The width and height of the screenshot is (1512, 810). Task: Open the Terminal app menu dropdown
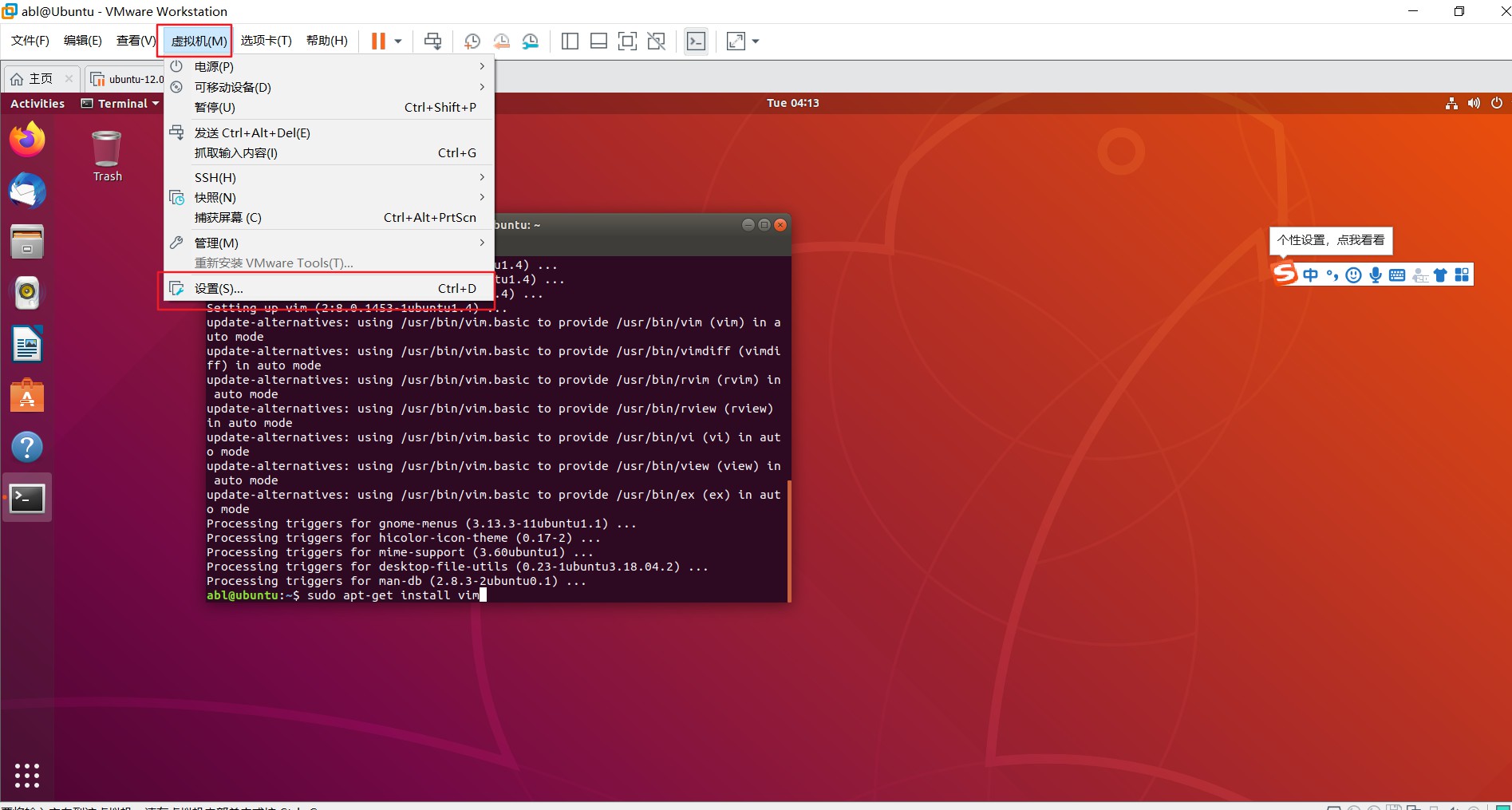click(x=120, y=103)
